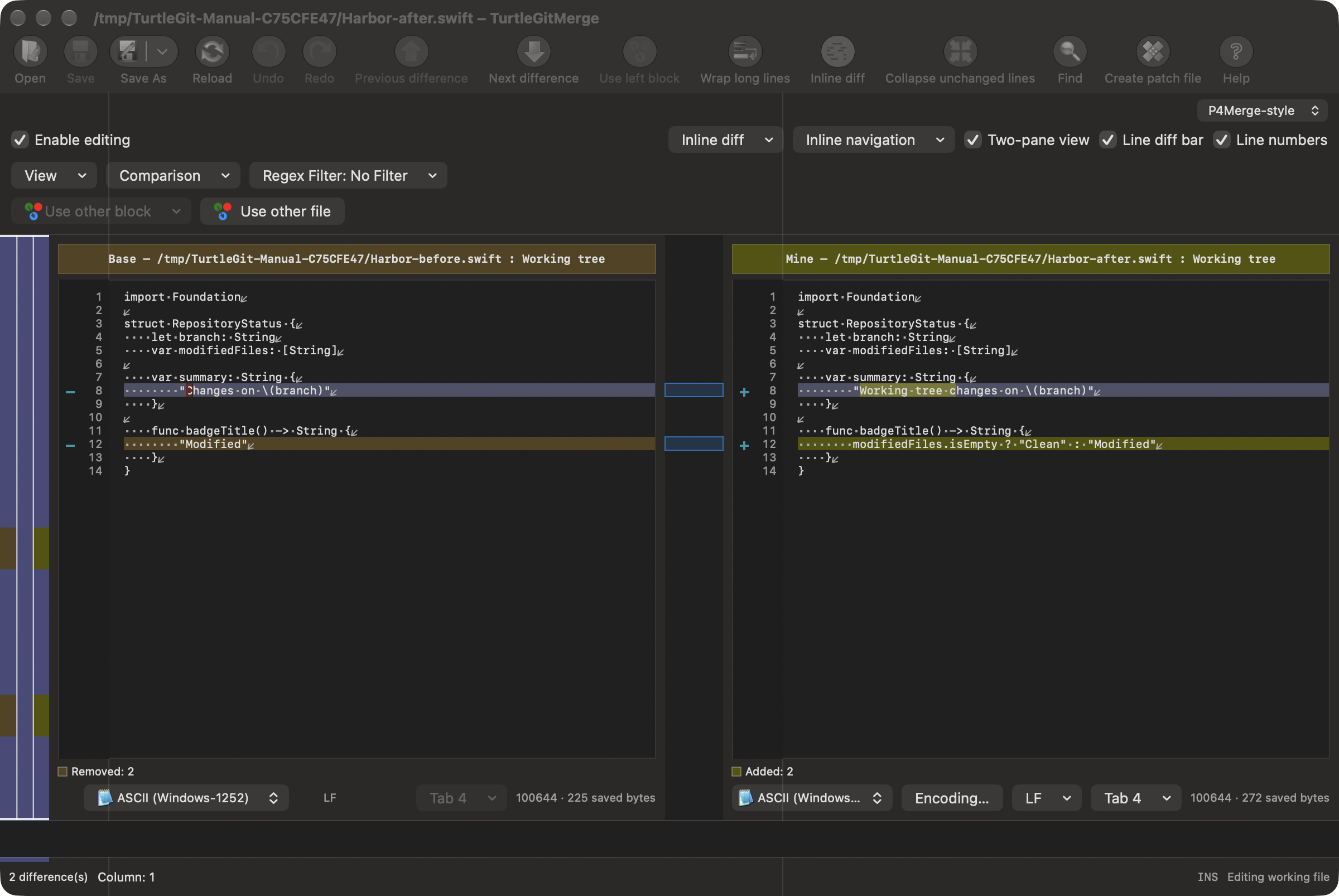Click the Mine pane file header
1339x896 pixels.
[1030, 259]
